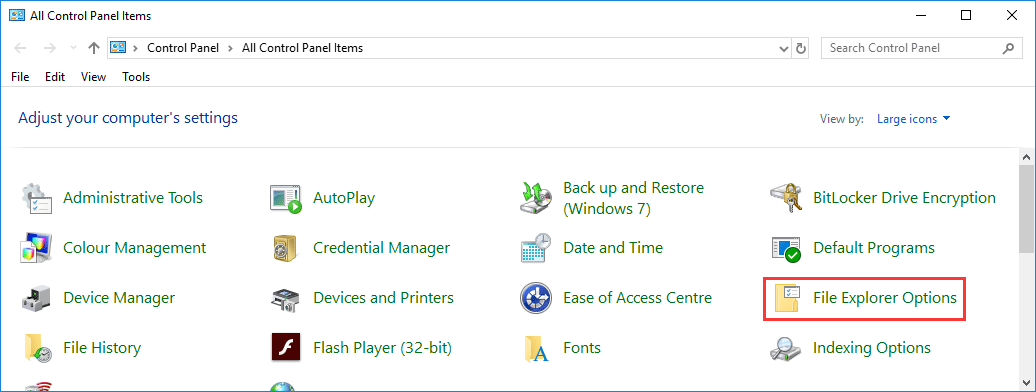Open the File Explorer Options link
The width and height of the screenshot is (1036, 392).
[885, 298]
